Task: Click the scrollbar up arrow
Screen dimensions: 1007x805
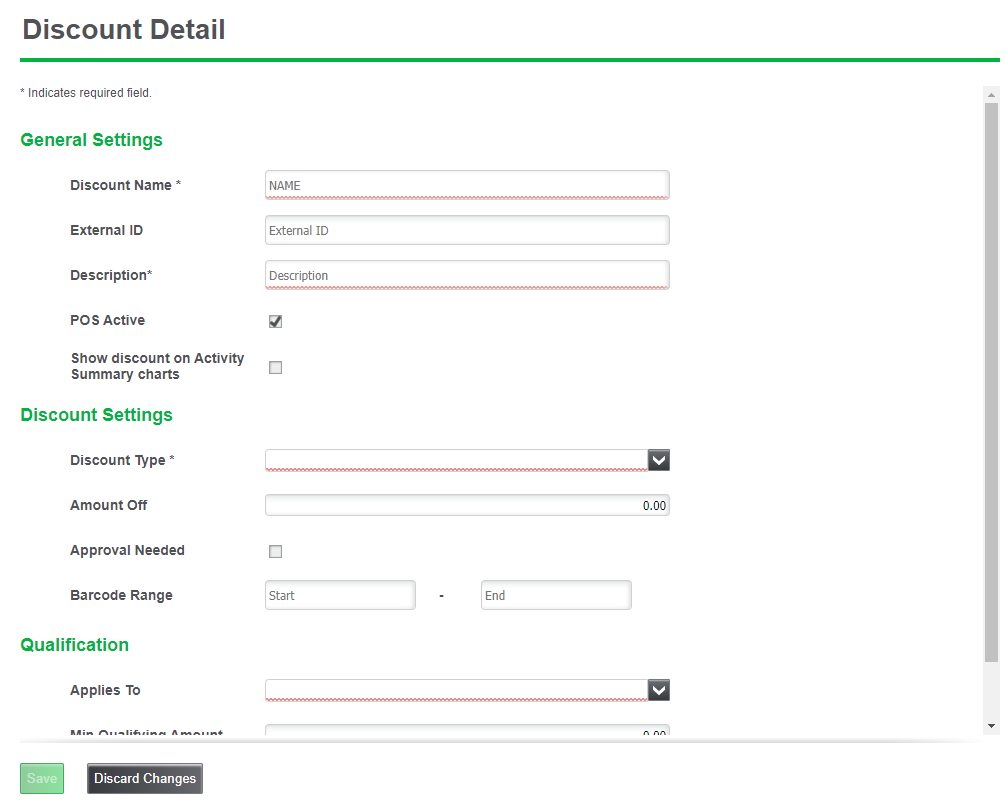Action: (991, 95)
